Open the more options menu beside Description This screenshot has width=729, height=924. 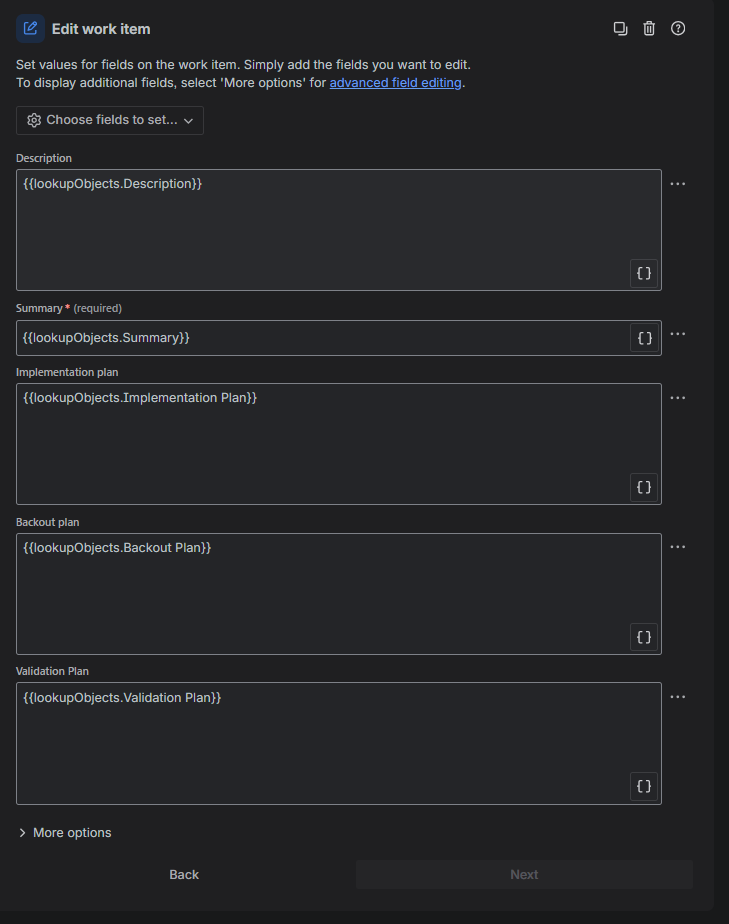[678, 184]
